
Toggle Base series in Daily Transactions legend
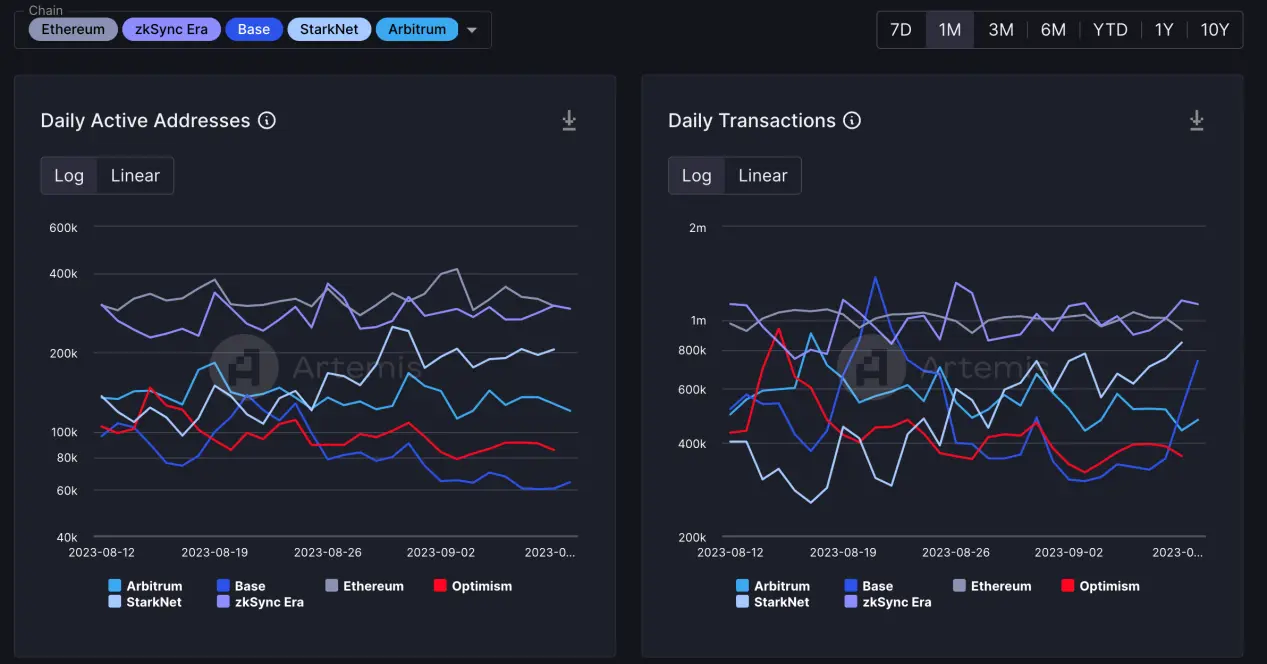[x=869, y=586]
